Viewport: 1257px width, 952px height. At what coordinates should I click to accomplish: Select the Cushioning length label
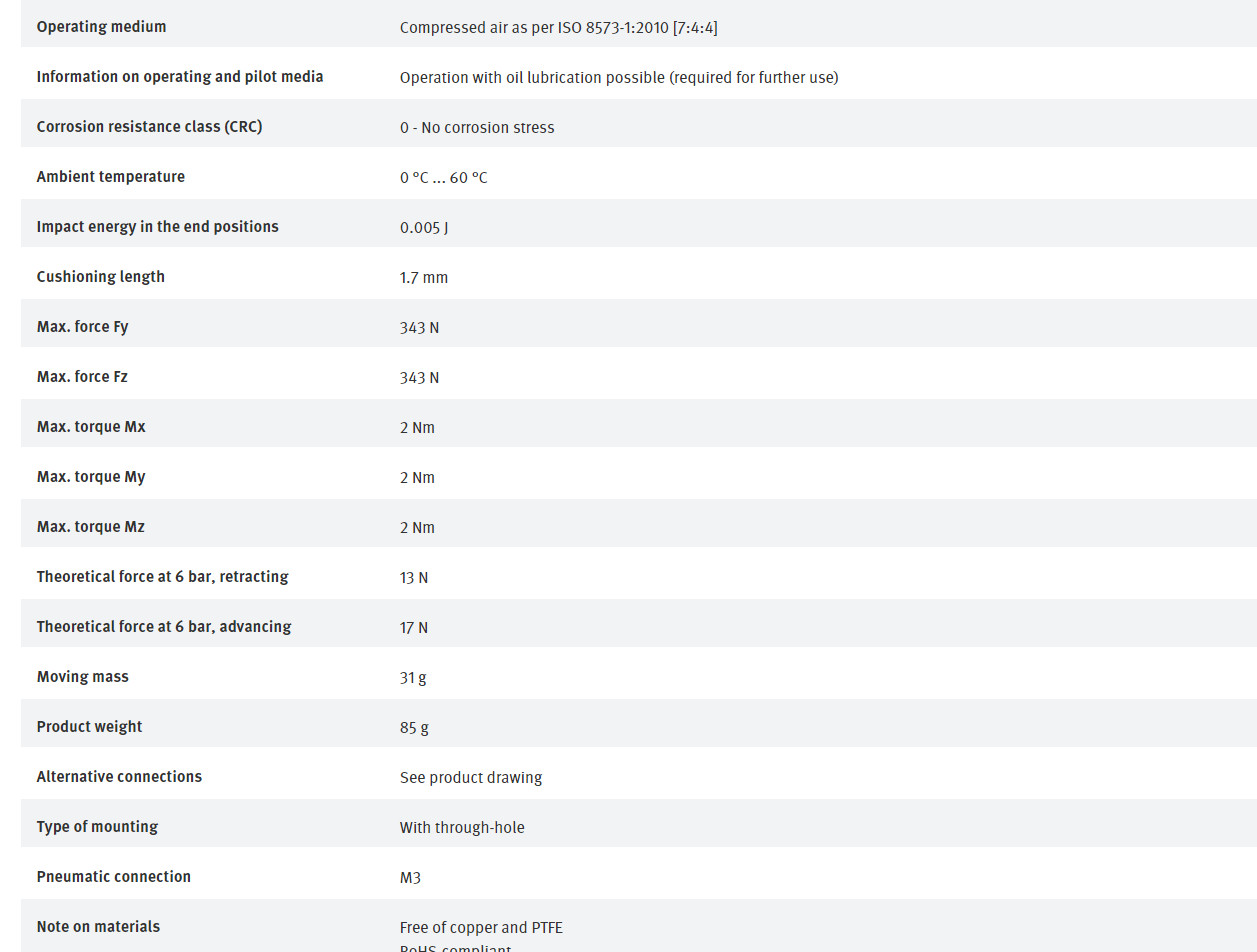101,277
